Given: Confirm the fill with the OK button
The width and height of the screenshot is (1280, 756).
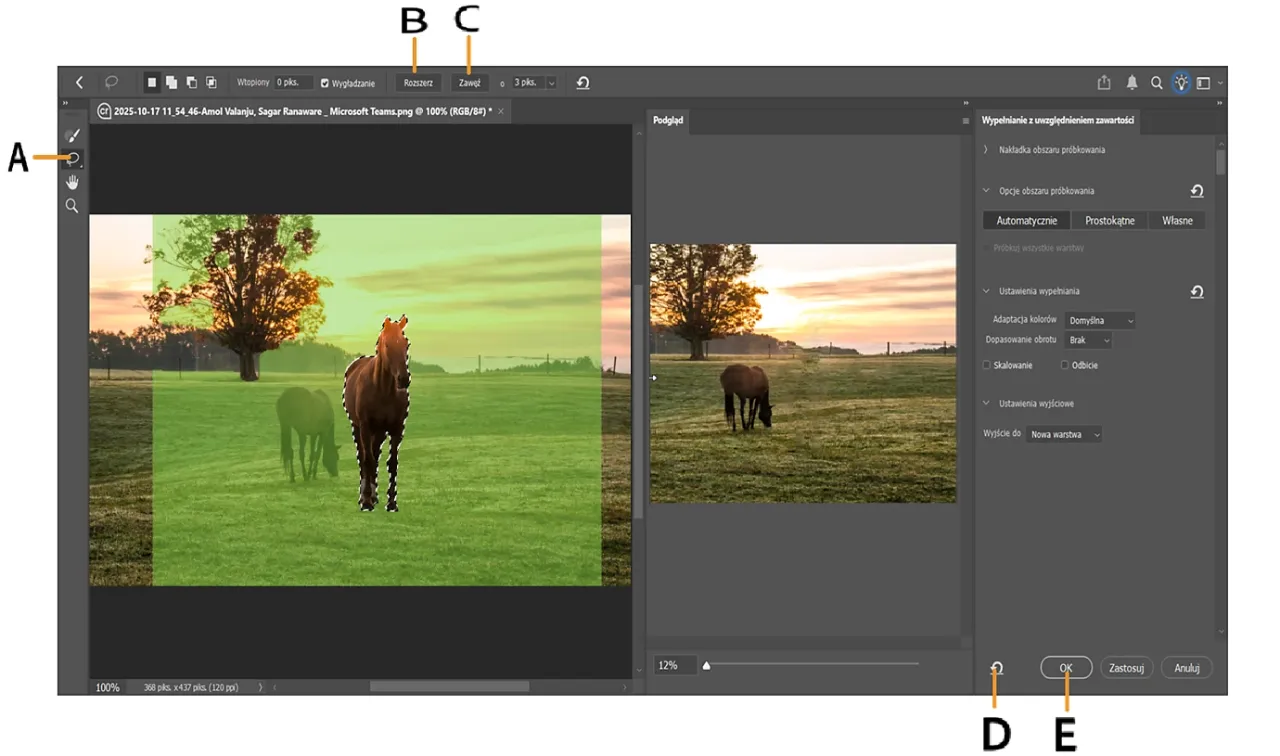Looking at the screenshot, I should click(1066, 667).
